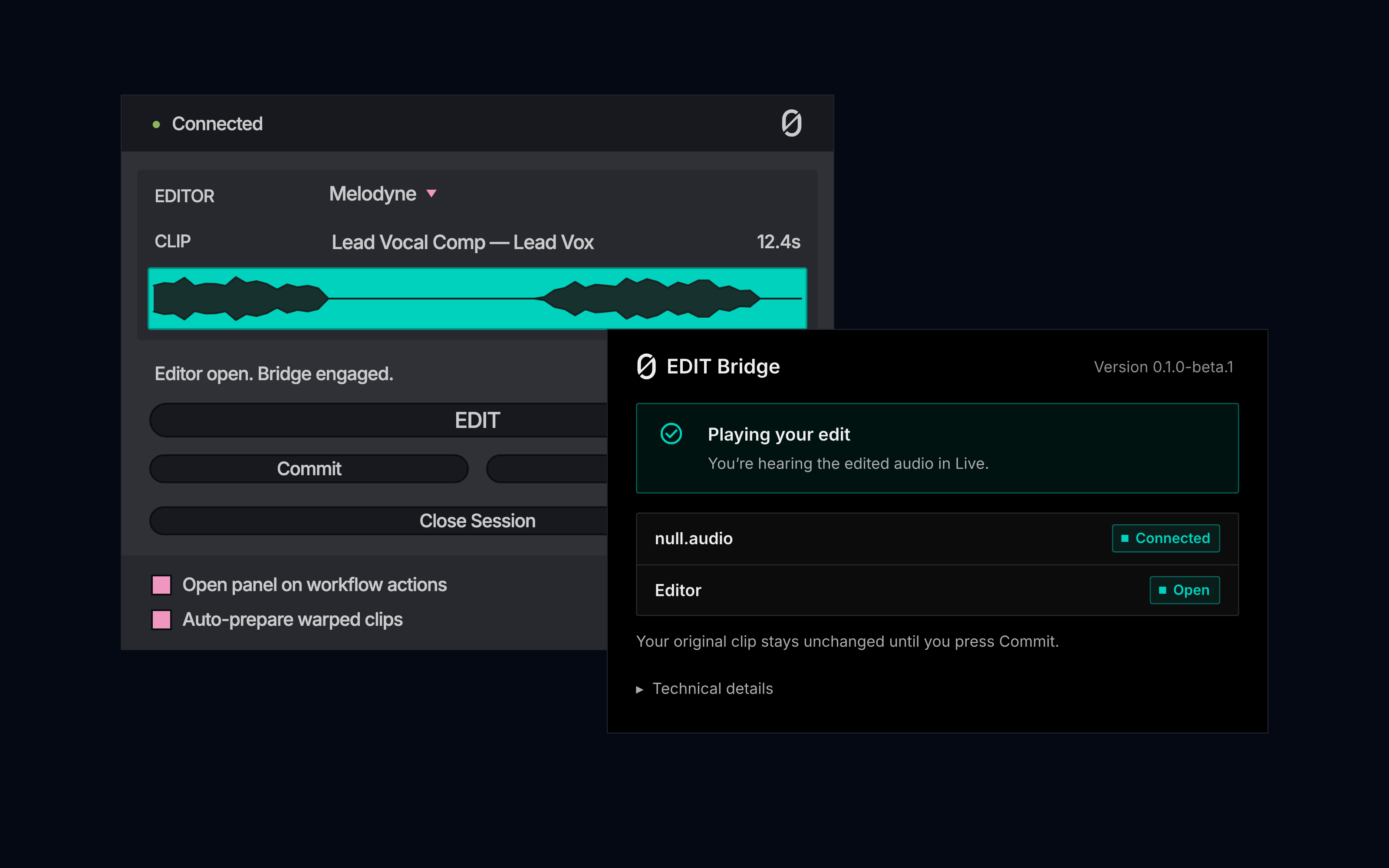Image resolution: width=1389 pixels, height=868 pixels.
Task: Open the Melodyne editor dropdown
Action: pyautogui.click(x=383, y=194)
